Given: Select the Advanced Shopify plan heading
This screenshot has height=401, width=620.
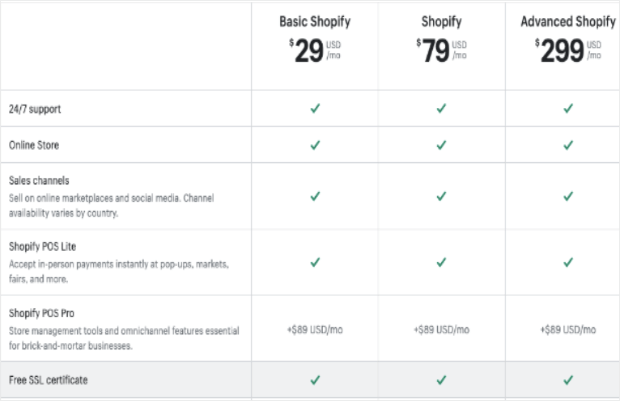Looking at the screenshot, I should click(x=568, y=21).
